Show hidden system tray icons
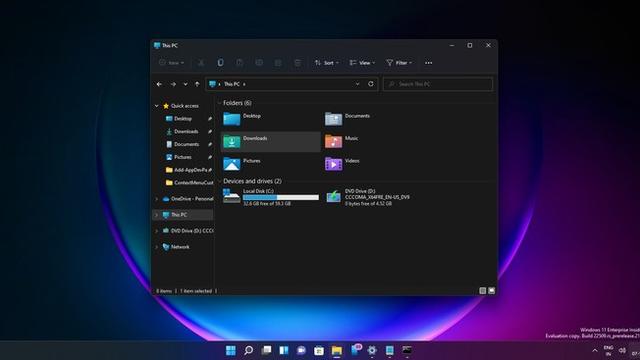This screenshot has height=360, width=640. 595,350
